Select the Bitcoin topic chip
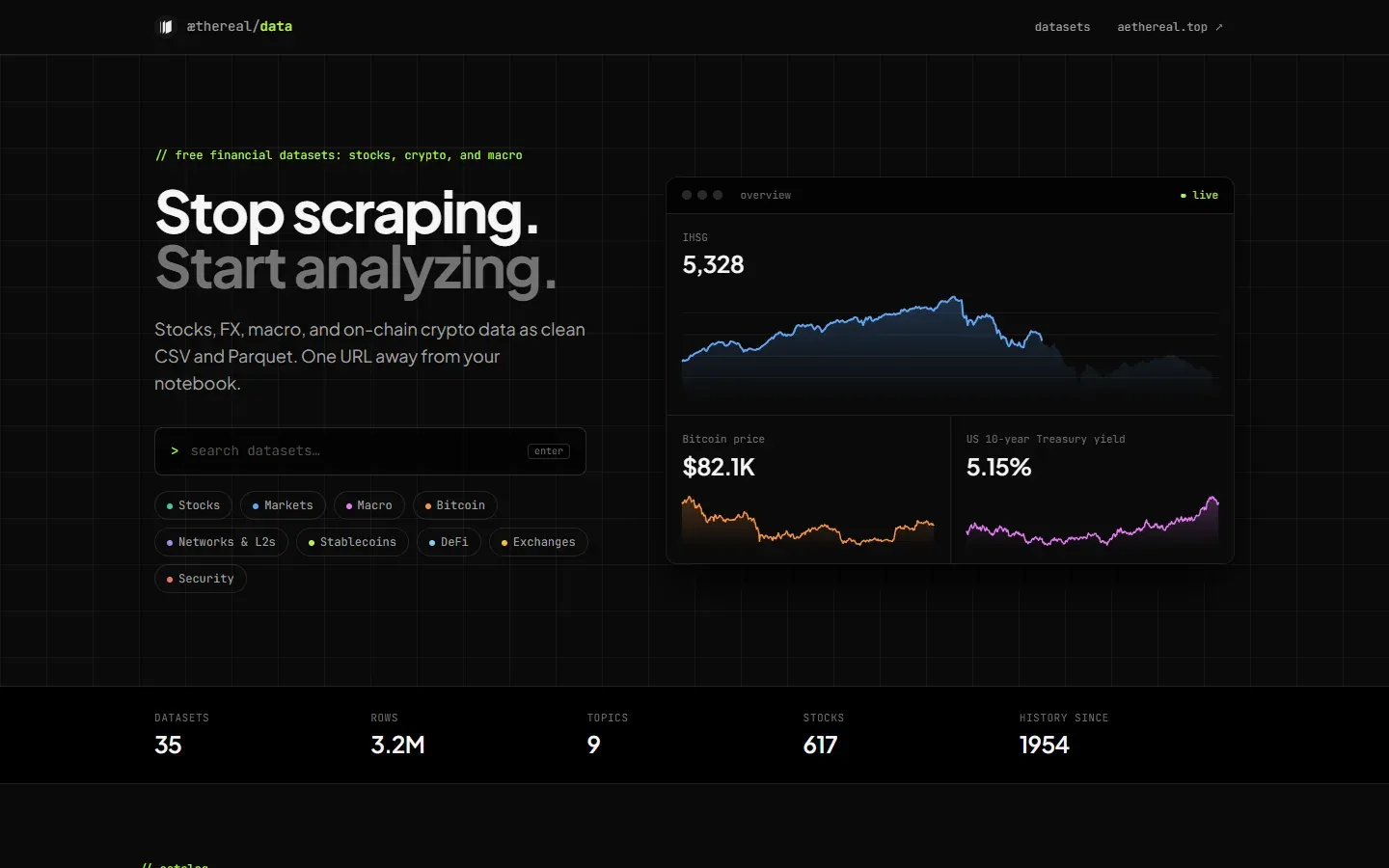1389x868 pixels. [x=455, y=505]
